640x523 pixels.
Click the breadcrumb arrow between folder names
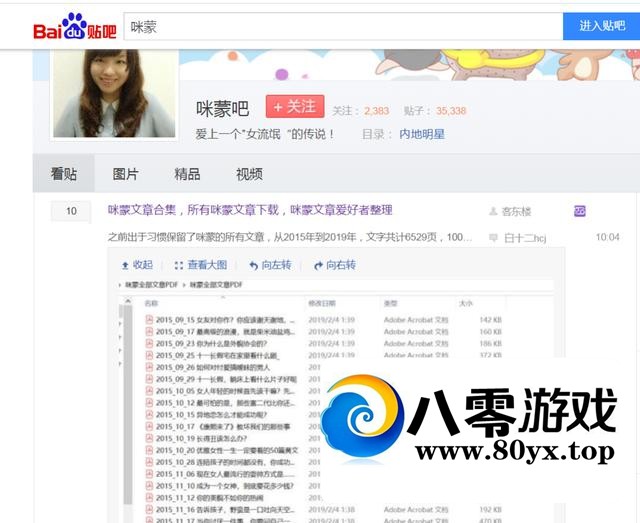click(184, 285)
